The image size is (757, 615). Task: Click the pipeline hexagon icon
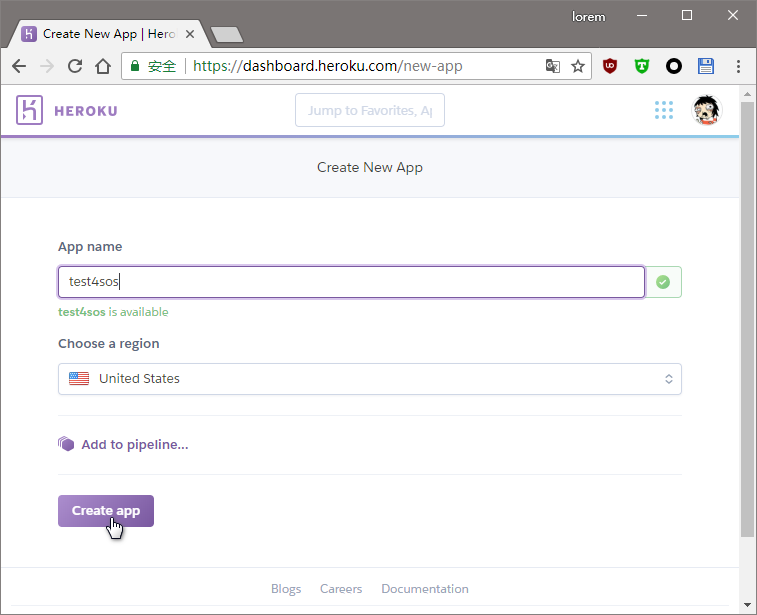coord(66,444)
